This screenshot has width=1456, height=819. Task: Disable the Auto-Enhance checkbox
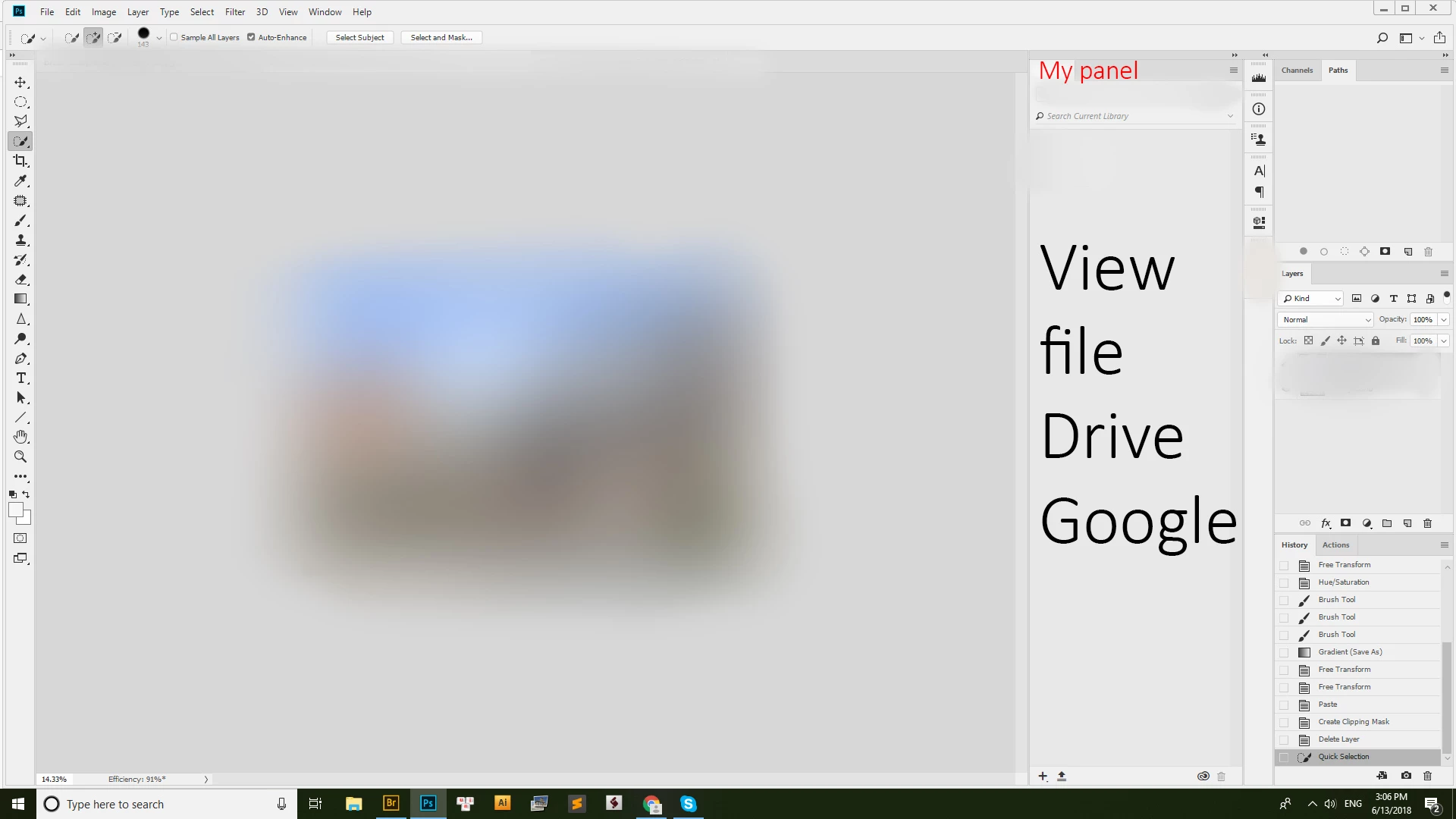251,37
